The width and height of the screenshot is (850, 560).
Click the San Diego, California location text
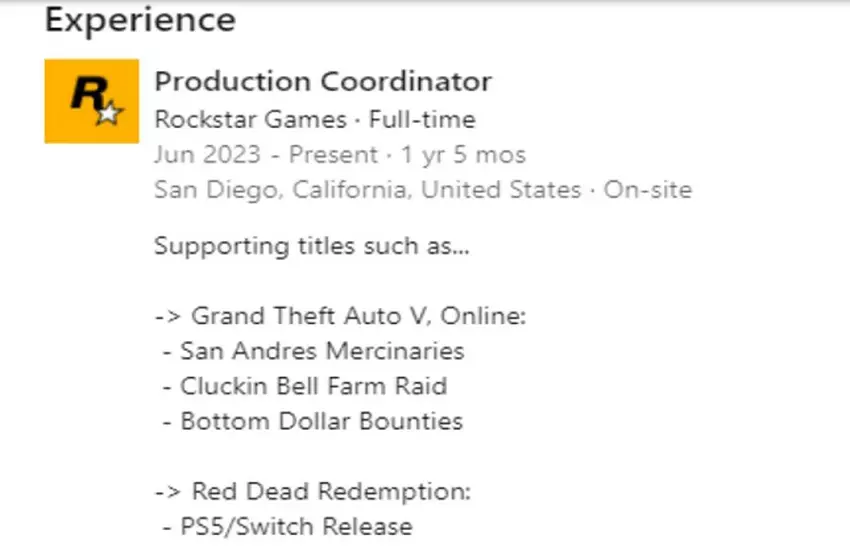click(282, 190)
